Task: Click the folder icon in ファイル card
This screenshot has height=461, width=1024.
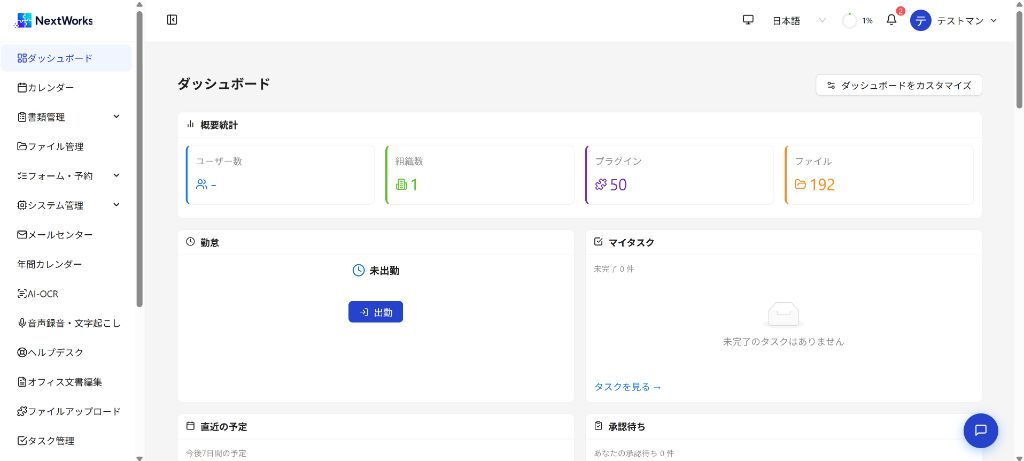Action: (x=801, y=185)
